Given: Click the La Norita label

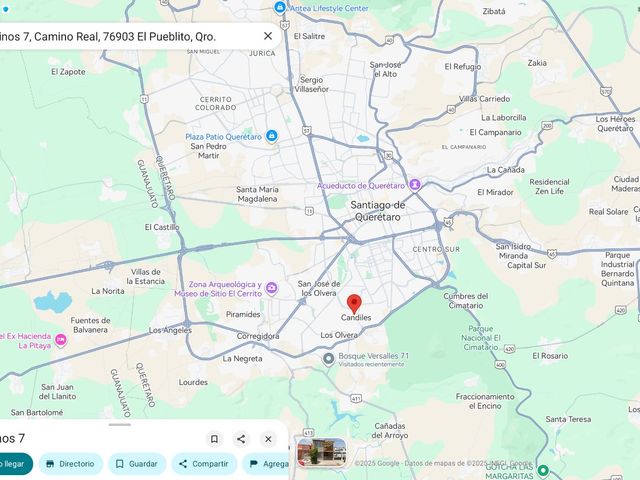Looking at the screenshot, I should point(108,291).
